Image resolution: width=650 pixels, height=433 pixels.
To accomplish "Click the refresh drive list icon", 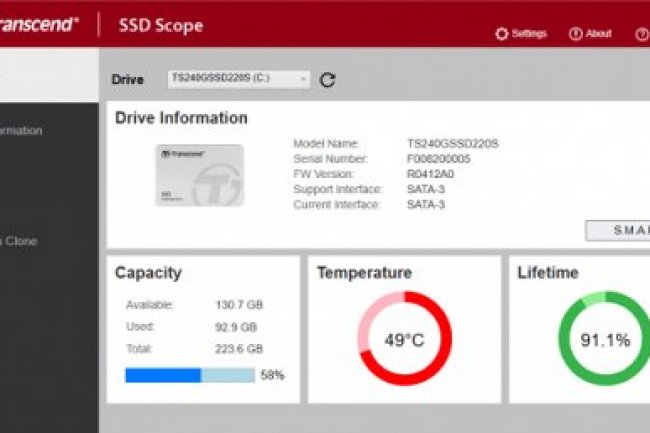I will pyautogui.click(x=327, y=79).
